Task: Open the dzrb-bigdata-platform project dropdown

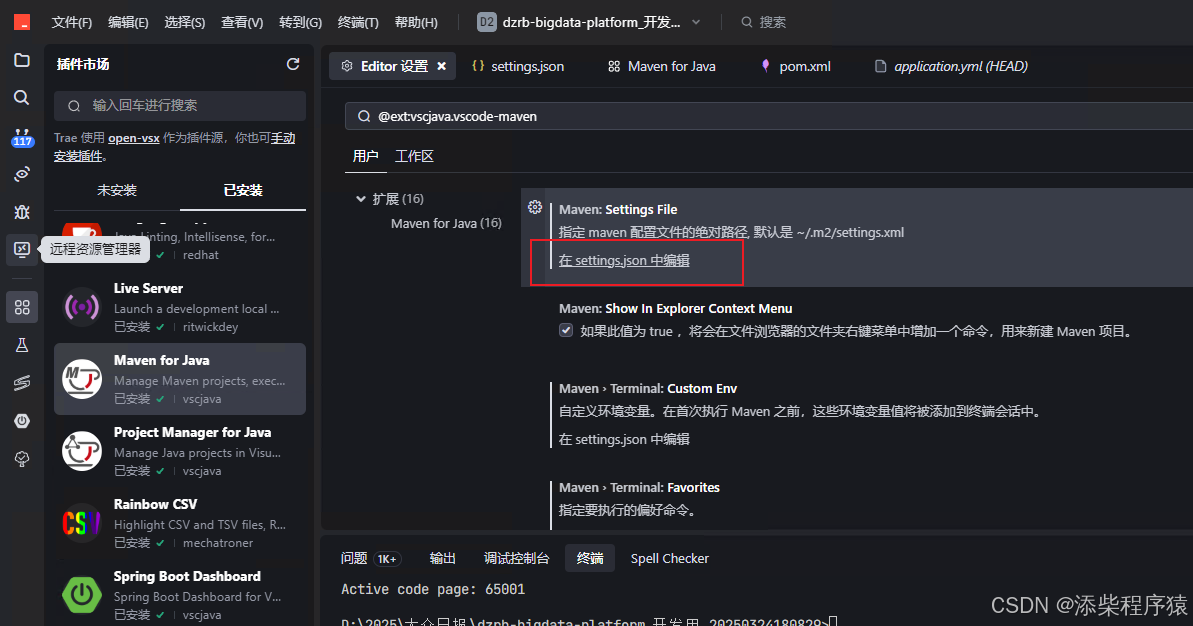Action: 589,22
